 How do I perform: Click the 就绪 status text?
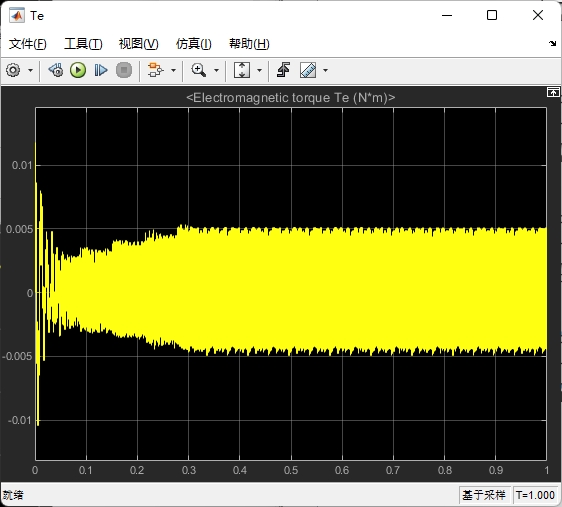pos(13,495)
